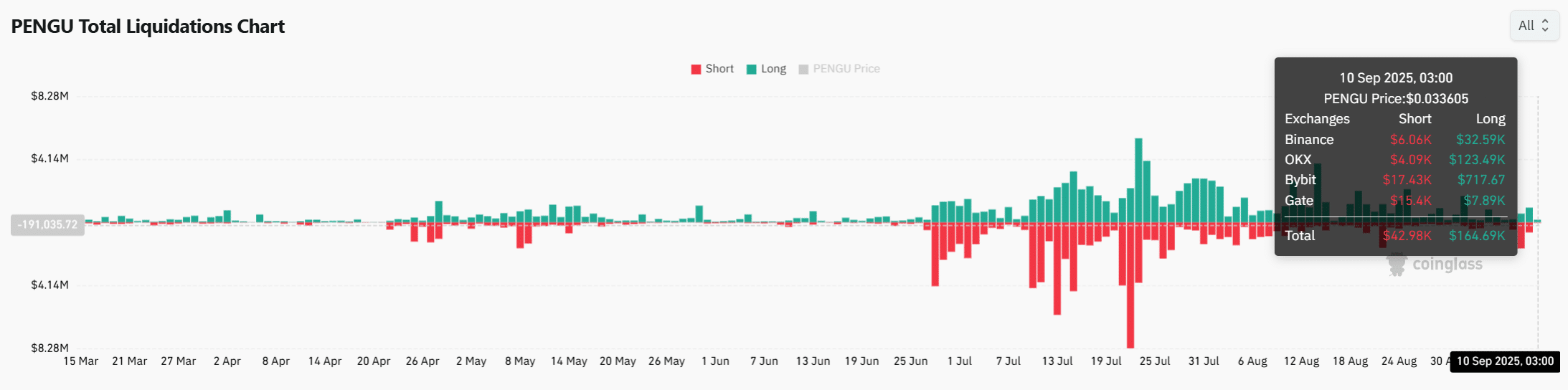Click the Bybit row in the tooltip
1568x390 pixels.
click(1394, 180)
